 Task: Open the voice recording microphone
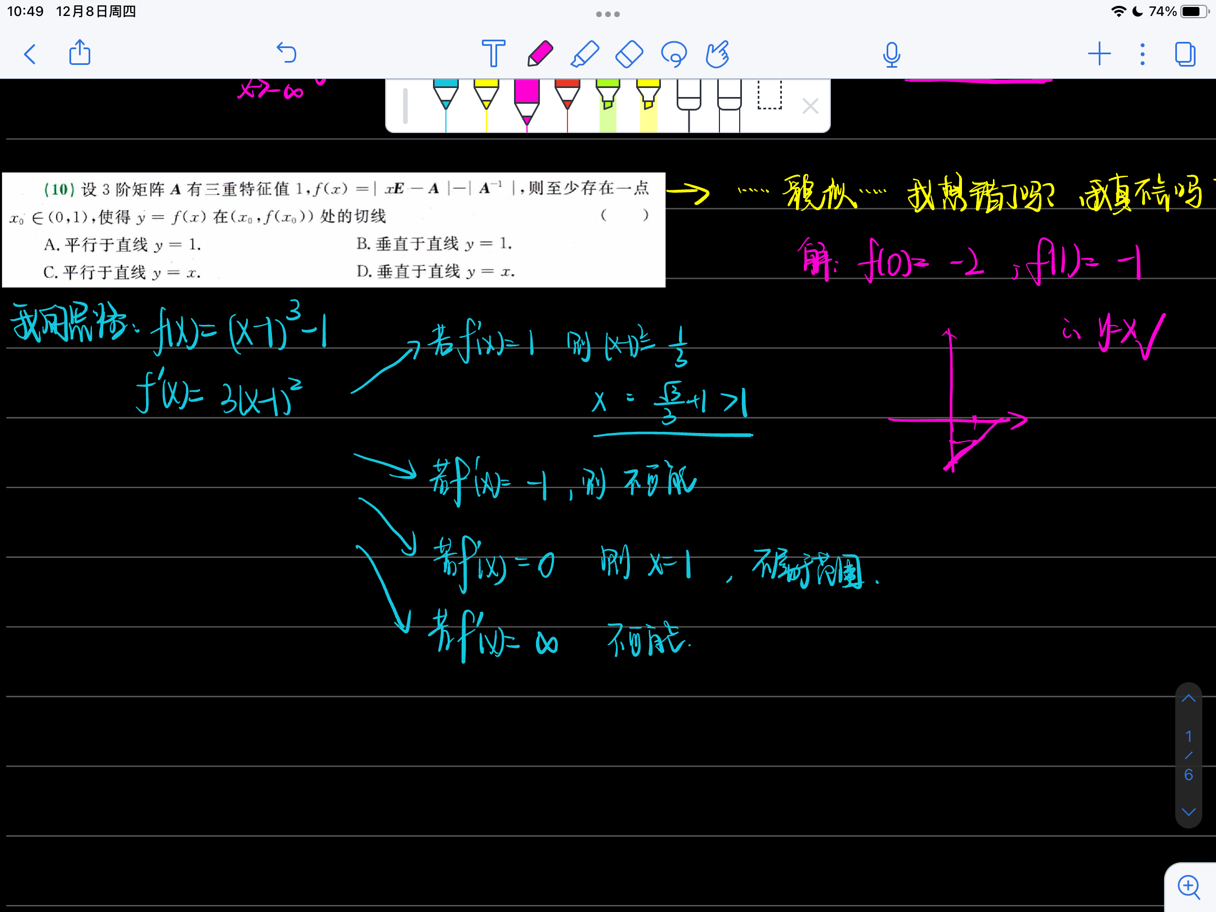[890, 55]
